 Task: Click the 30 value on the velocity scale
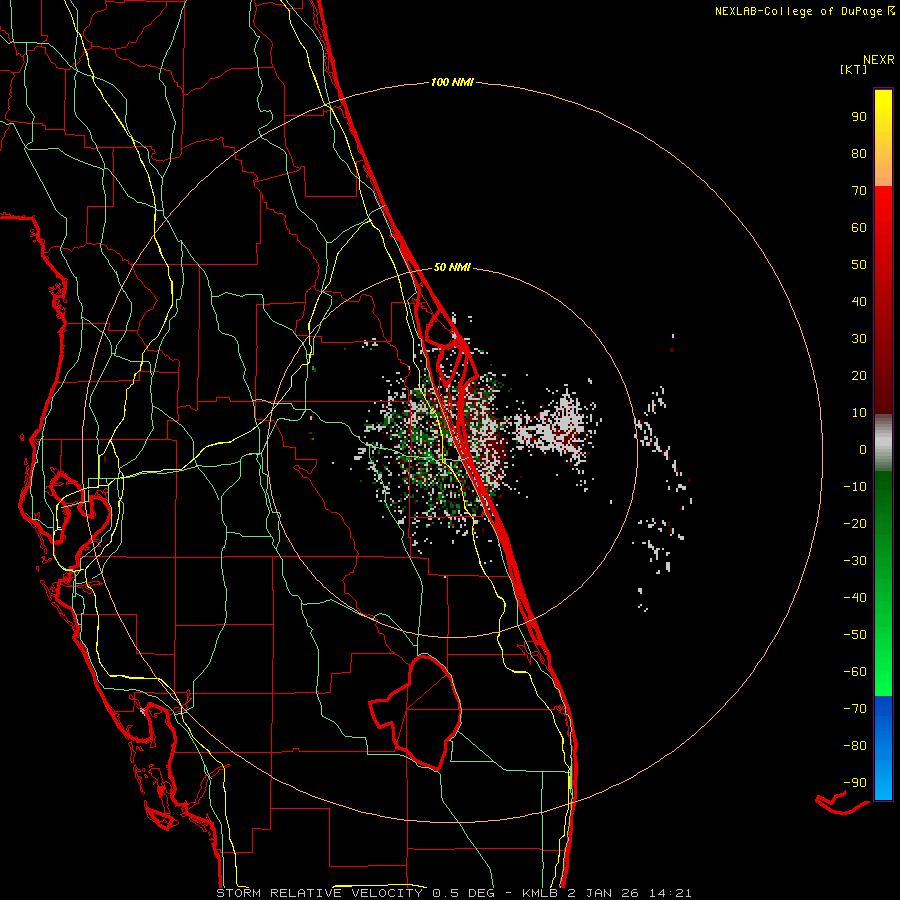859,339
